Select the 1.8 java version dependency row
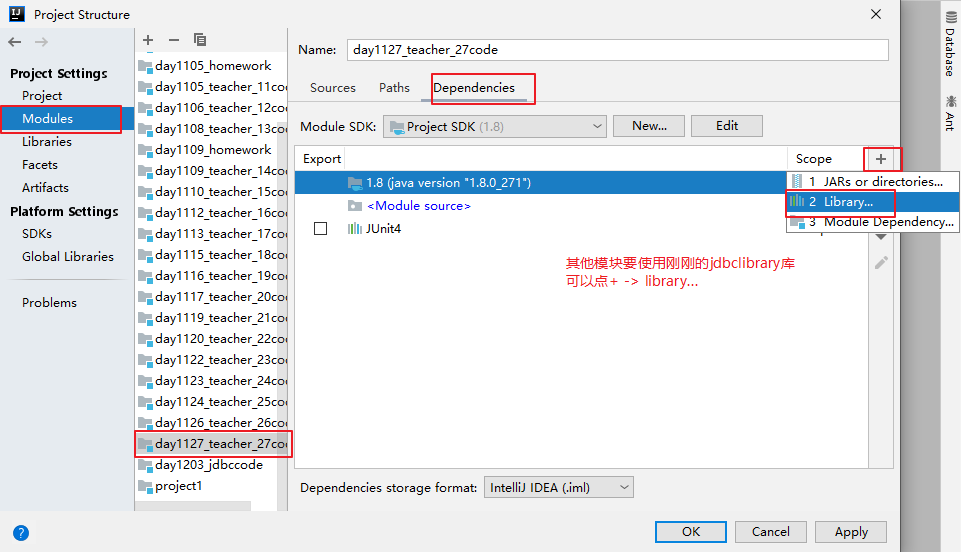The height and width of the screenshot is (552, 961). point(541,183)
